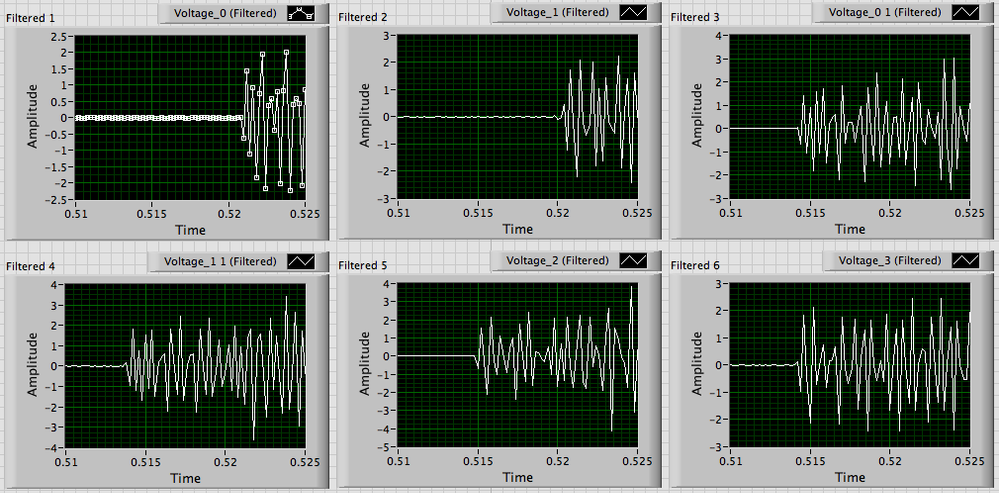The height and width of the screenshot is (493, 999).
Task: Click the Filtered 4 waveform plot area
Action: point(185,365)
